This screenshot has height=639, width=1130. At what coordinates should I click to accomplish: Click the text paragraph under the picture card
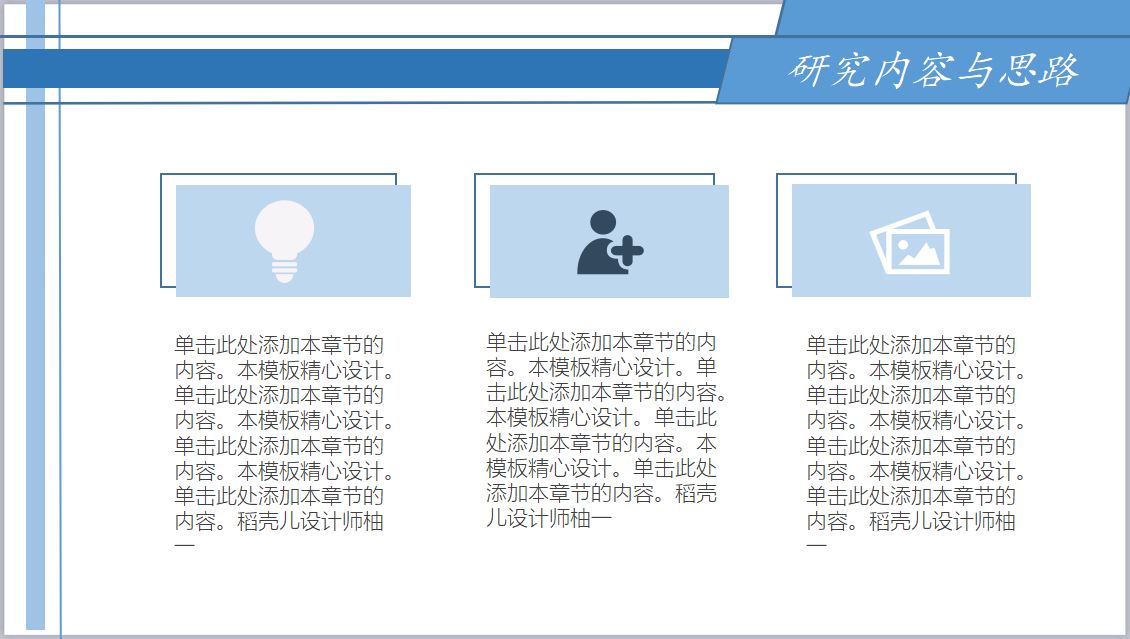(915, 444)
